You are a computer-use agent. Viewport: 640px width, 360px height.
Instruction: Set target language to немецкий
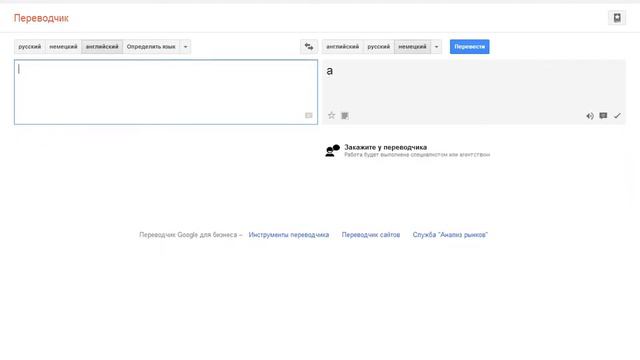[x=412, y=47]
